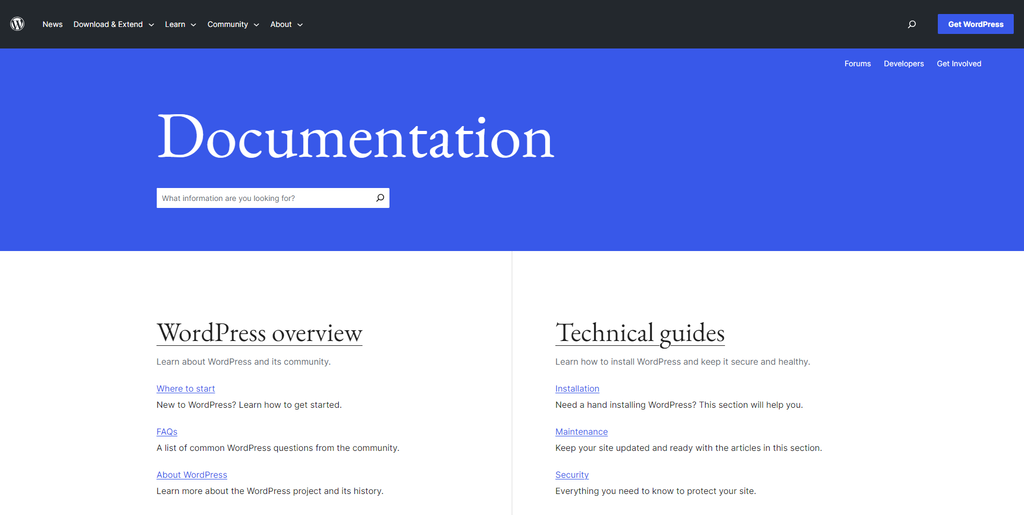The height and width of the screenshot is (515, 1024).
Task: Select the Get Involved navigation link
Action: click(x=958, y=64)
